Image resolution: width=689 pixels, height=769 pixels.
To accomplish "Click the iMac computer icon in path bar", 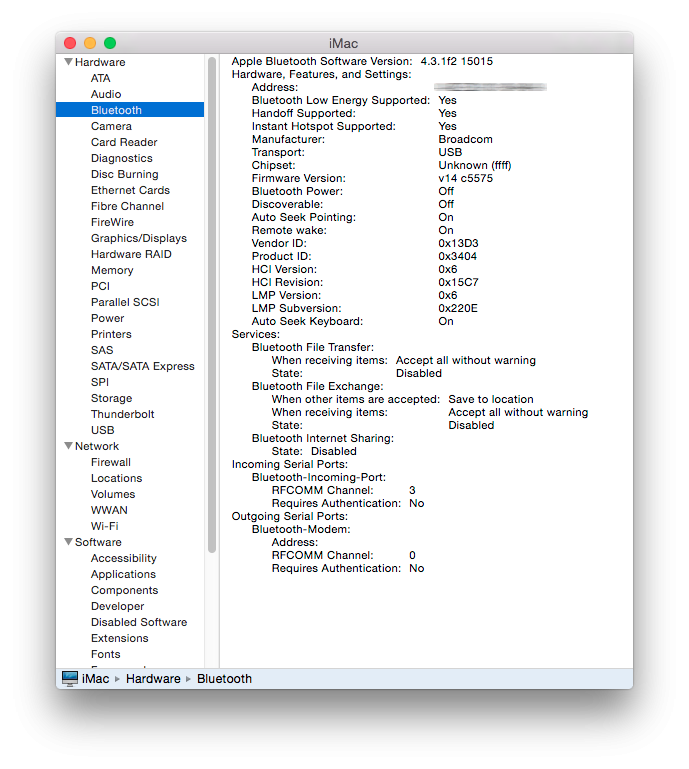I will 70,679.
